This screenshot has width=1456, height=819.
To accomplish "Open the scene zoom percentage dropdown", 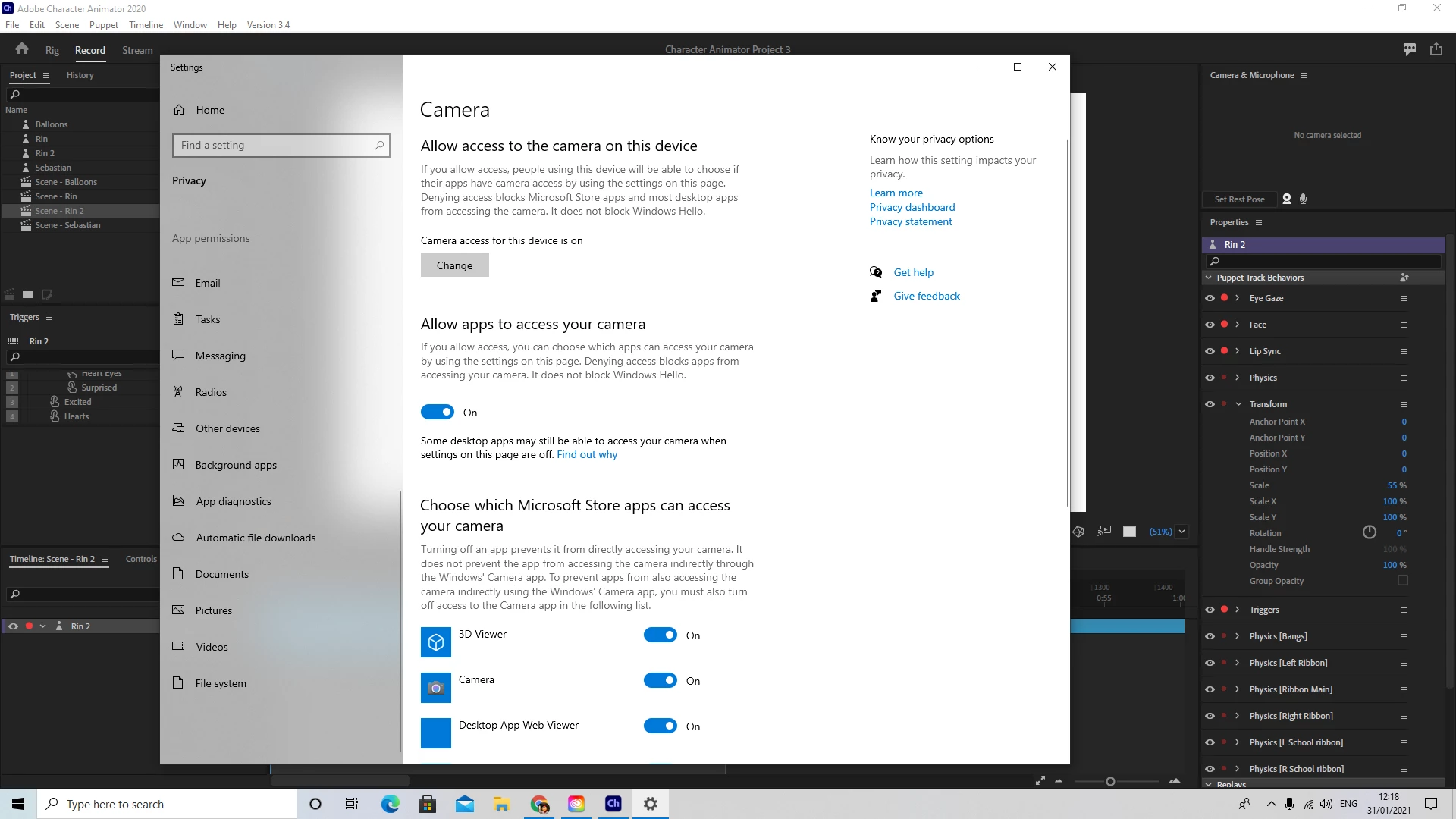I will pos(1181,532).
